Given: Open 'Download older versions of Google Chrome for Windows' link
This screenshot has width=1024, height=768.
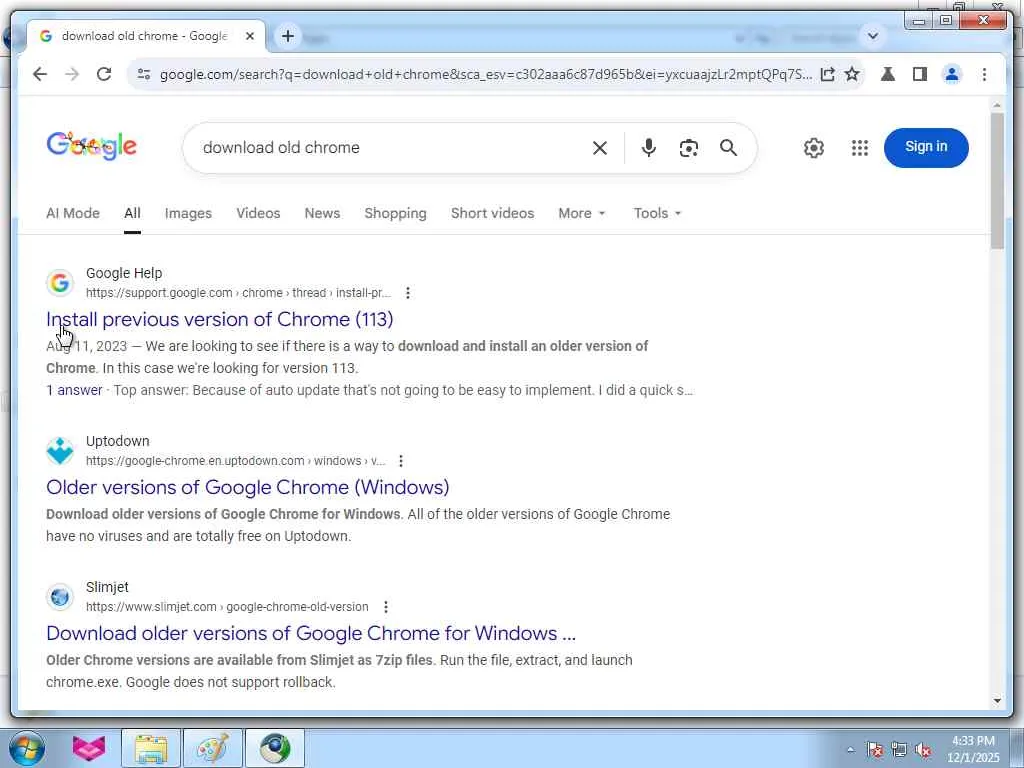Looking at the screenshot, I should [311, 633].
